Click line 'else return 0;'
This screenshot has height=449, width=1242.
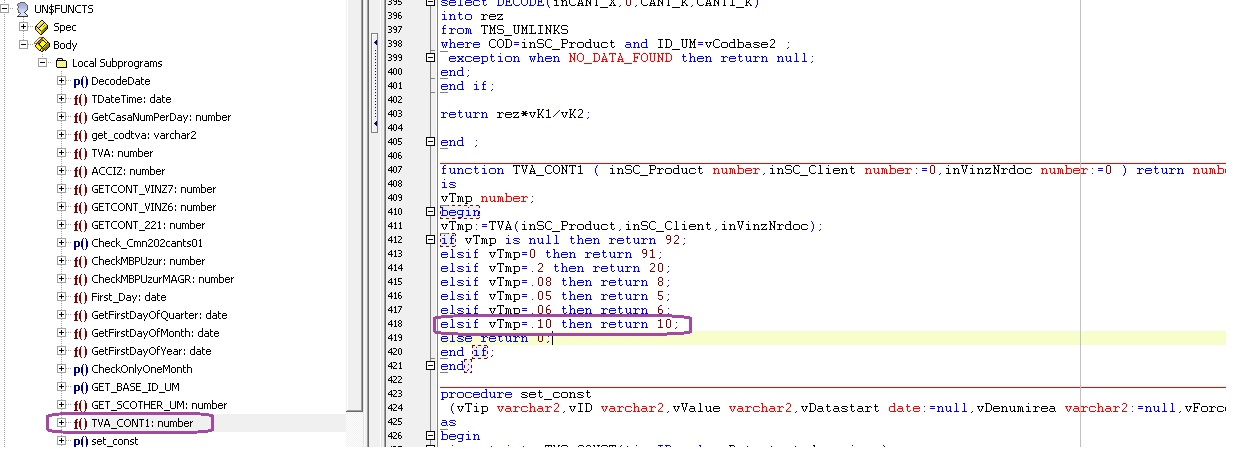(496, 338)
